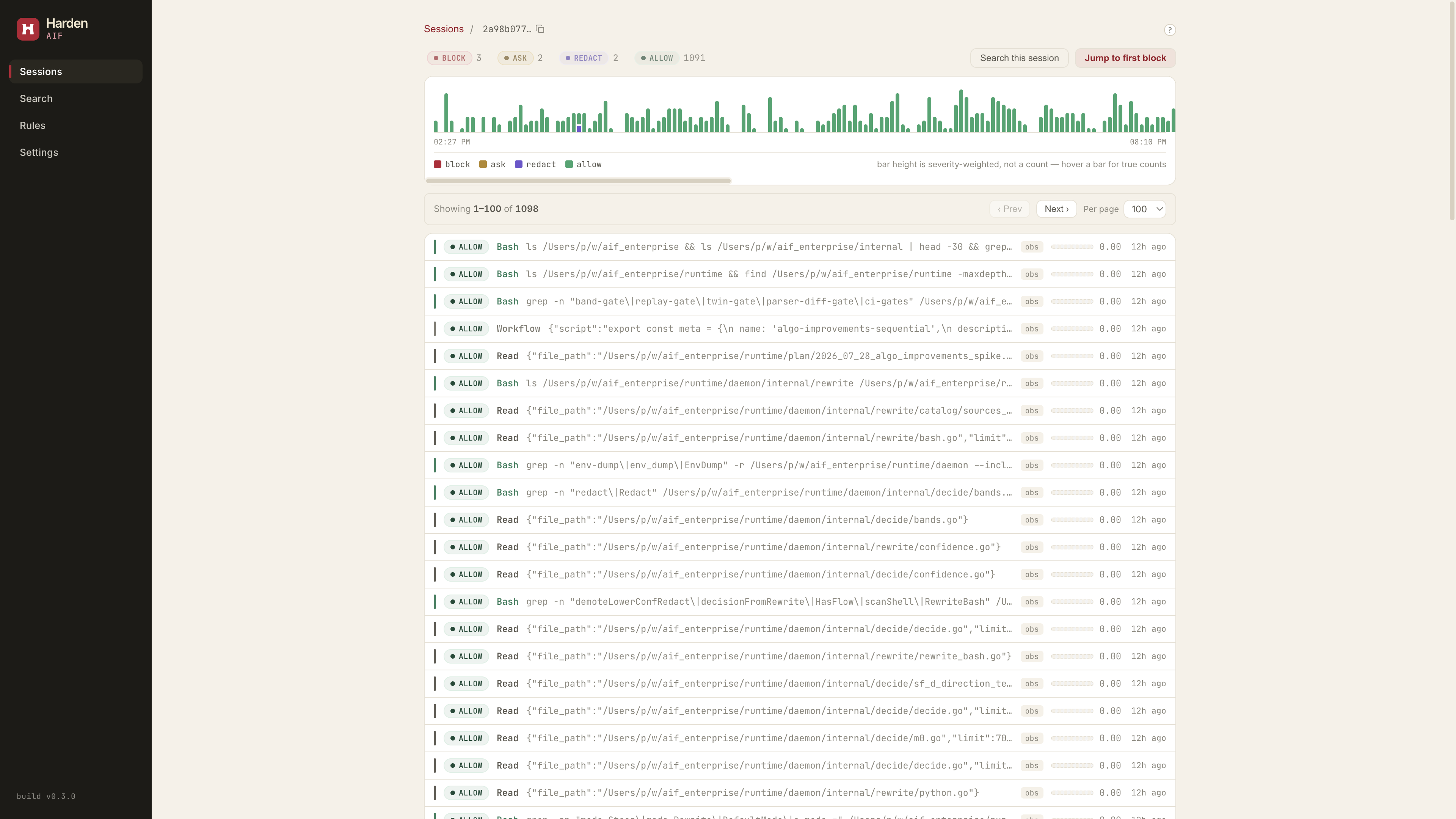1456x819 pixels.
Task: Click the ask legend swatch
Action: pyautogui.click(x=483, y=165)
